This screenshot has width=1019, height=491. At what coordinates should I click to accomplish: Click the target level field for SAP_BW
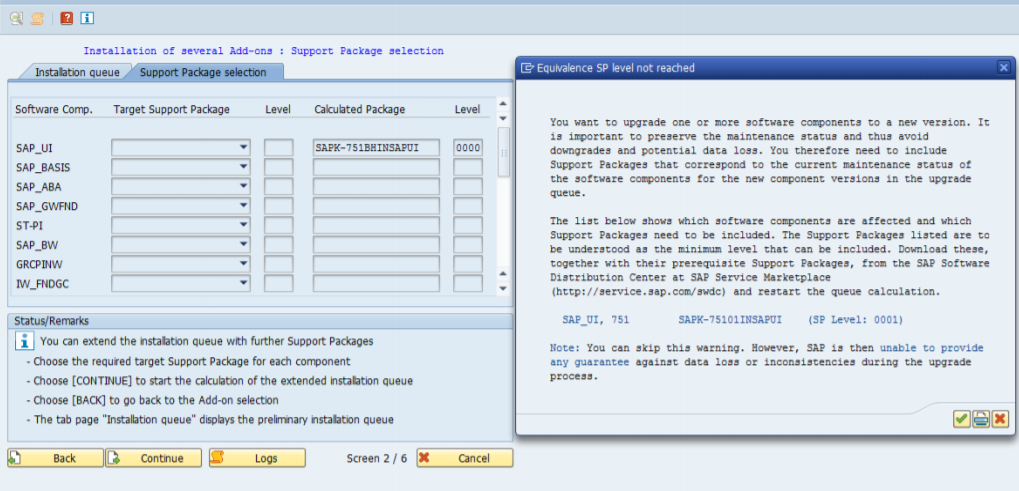278,244
